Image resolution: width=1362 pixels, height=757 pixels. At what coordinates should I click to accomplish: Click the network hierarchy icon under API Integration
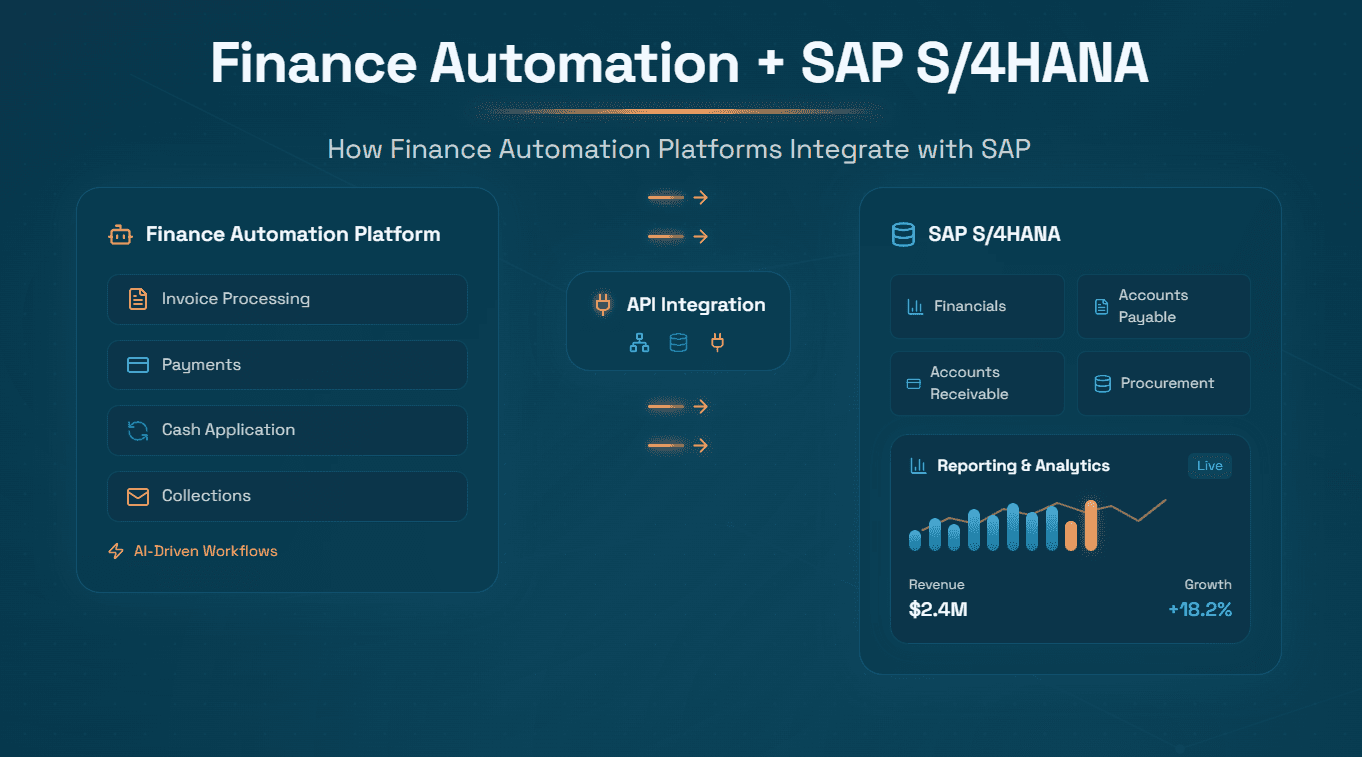point(639,343)
